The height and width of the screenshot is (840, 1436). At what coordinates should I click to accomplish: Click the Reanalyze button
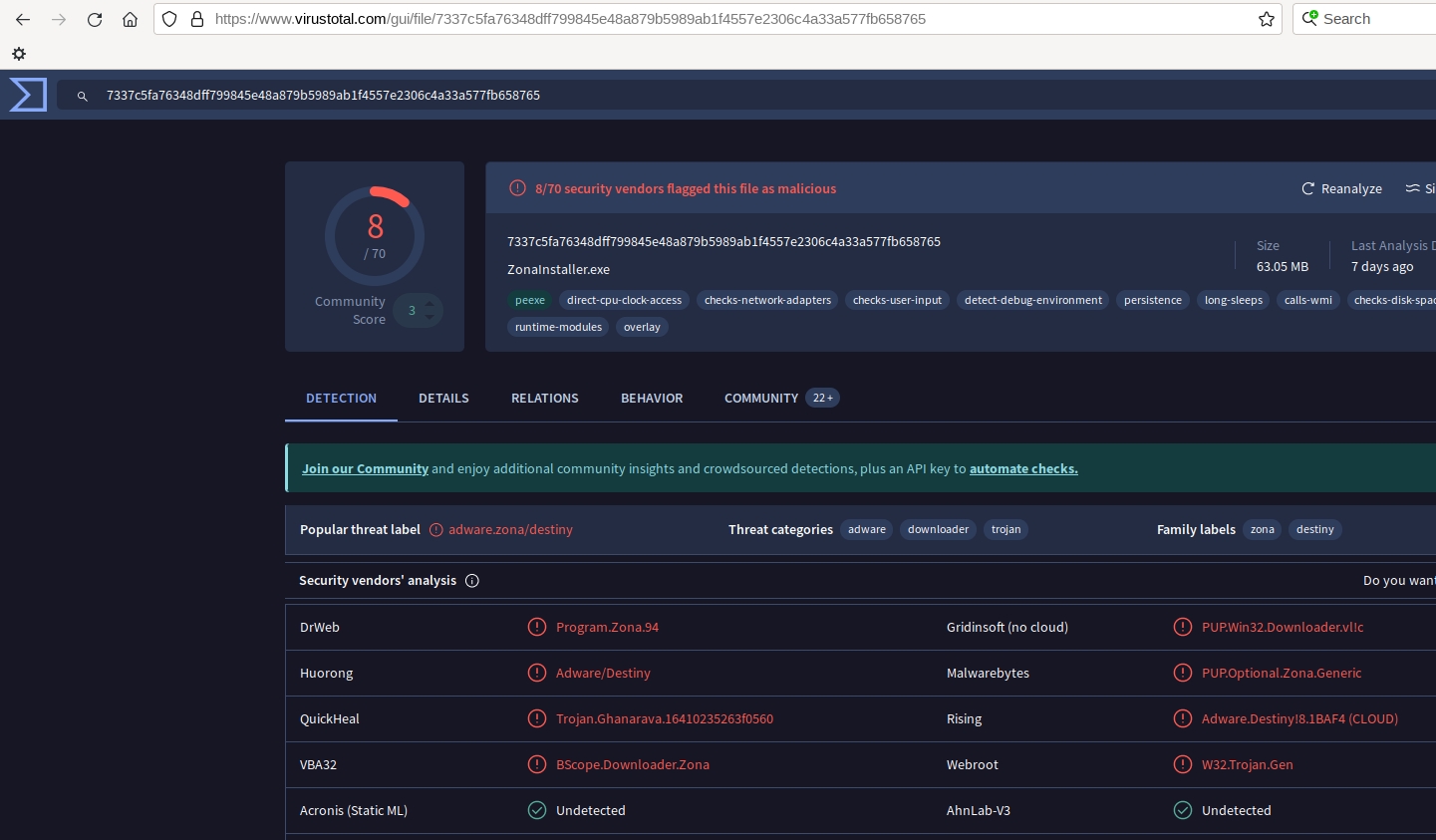(1341, 188)
